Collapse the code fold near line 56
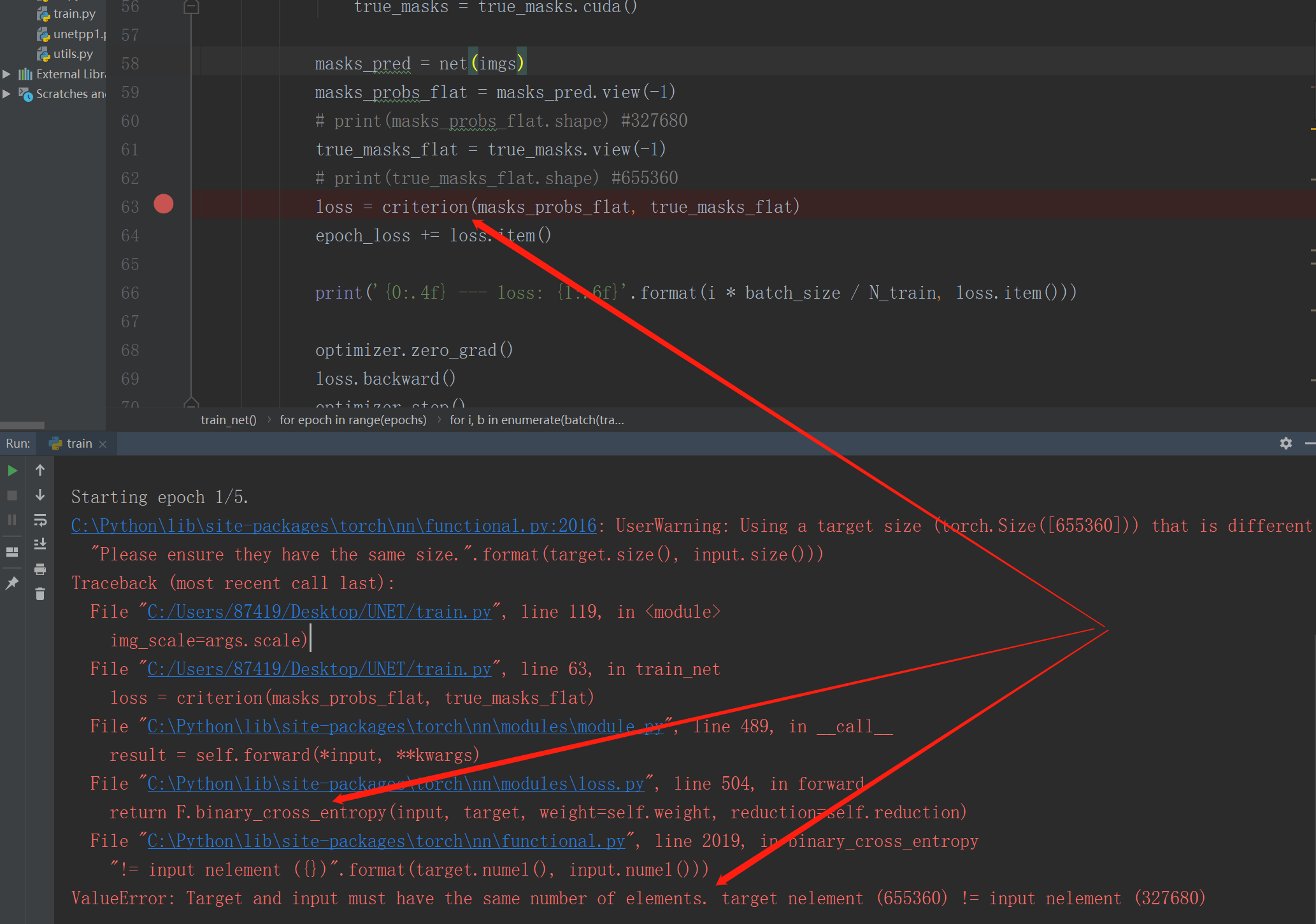 [191, 7]
